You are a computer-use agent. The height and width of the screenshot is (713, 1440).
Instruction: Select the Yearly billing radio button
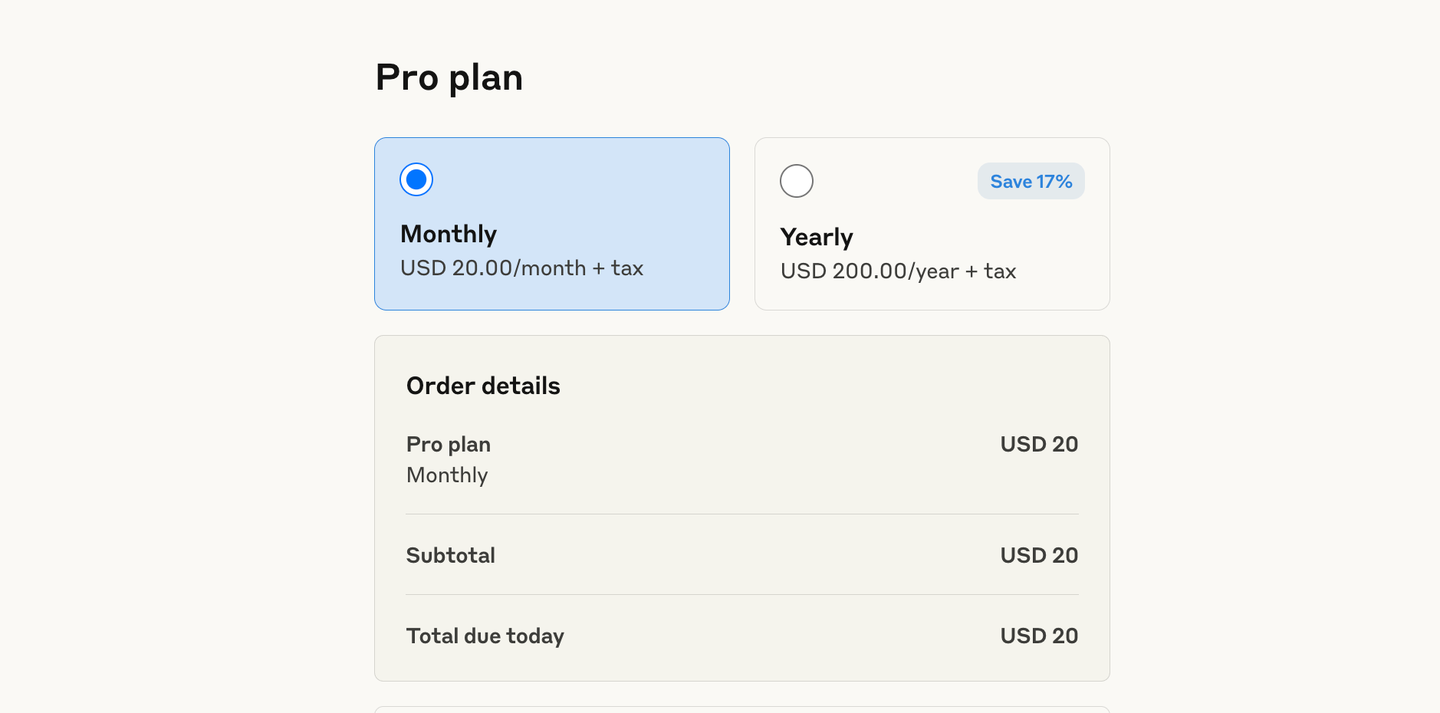click(x=797, y=181)
